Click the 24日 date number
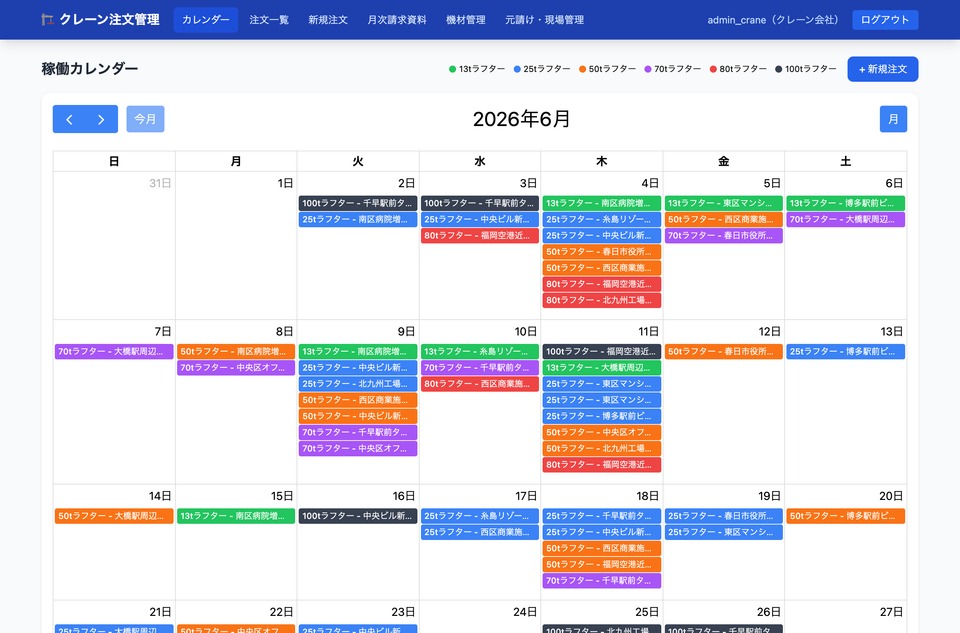The height and width of the screenshot is (633, 960). click(525, 612)
